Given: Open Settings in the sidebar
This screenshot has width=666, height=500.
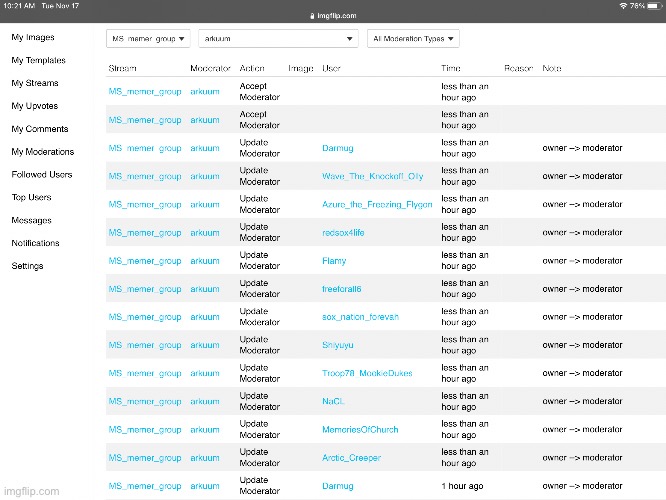Looking at the screenshot, I should [x=27, y=266].
